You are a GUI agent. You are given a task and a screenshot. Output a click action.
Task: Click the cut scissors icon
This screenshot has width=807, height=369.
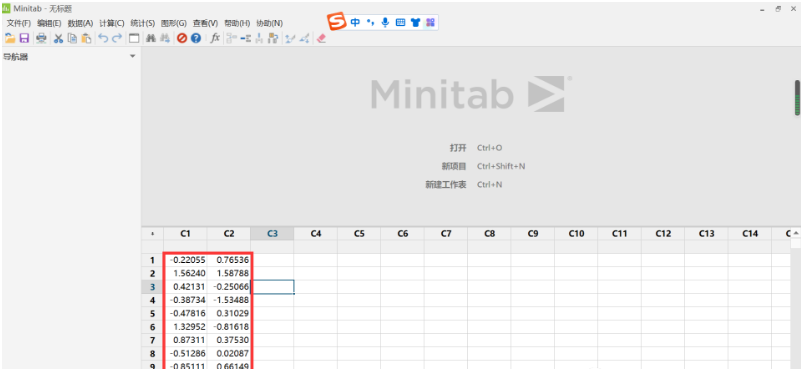pos(58,38)
